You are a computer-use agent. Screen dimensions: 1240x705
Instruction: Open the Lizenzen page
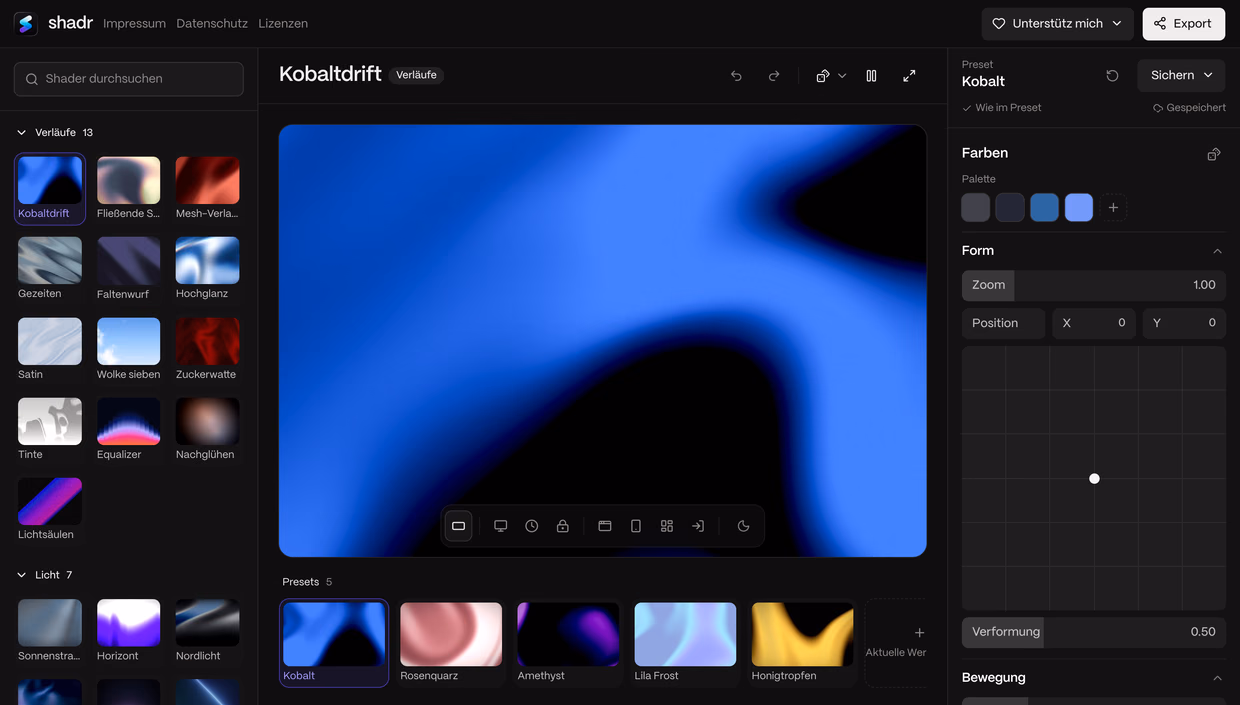tap(283, 23)
